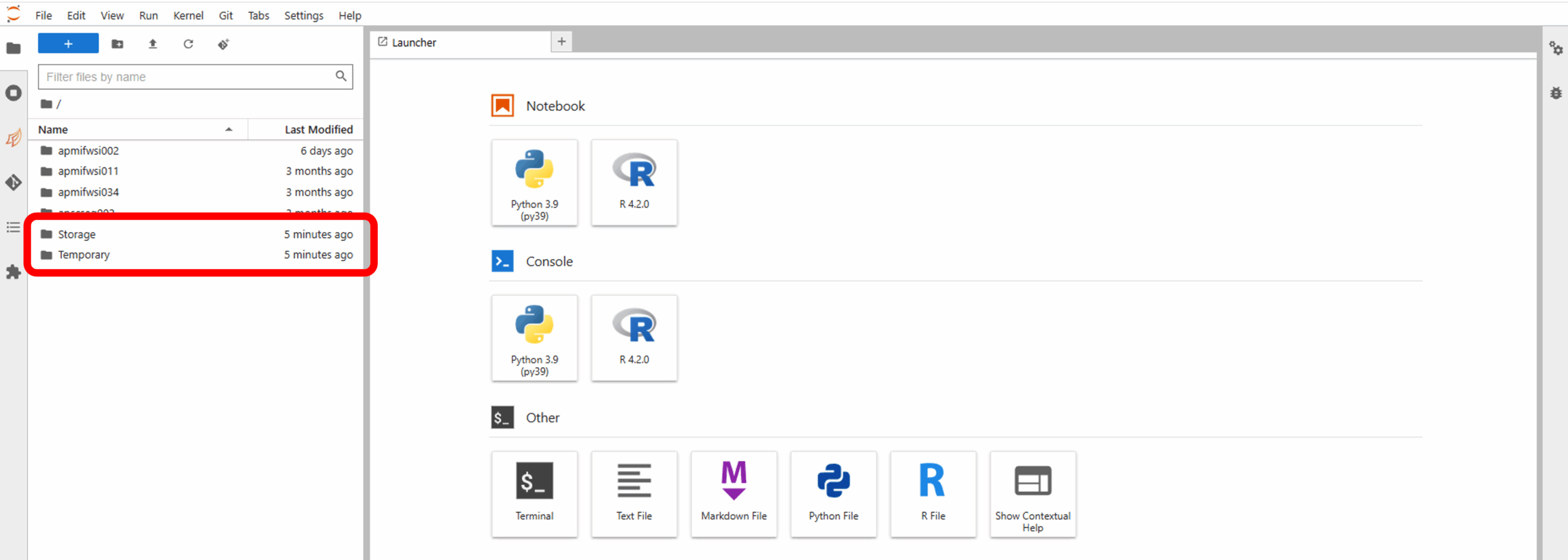Open the Kernel menu
This screenshot has height=560, width=1568.
pos(188,15)
